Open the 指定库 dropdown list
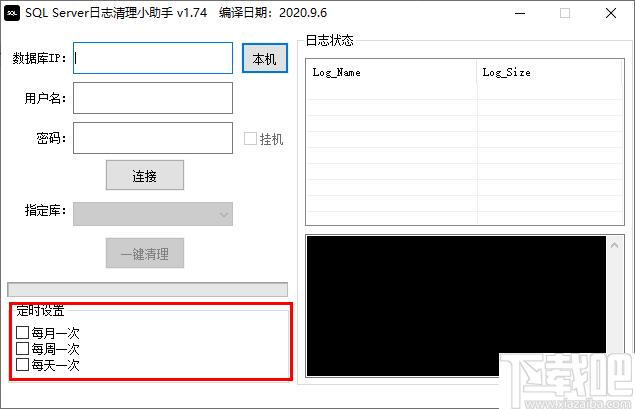This screenshot has width=635, height=409. [153, 214]
